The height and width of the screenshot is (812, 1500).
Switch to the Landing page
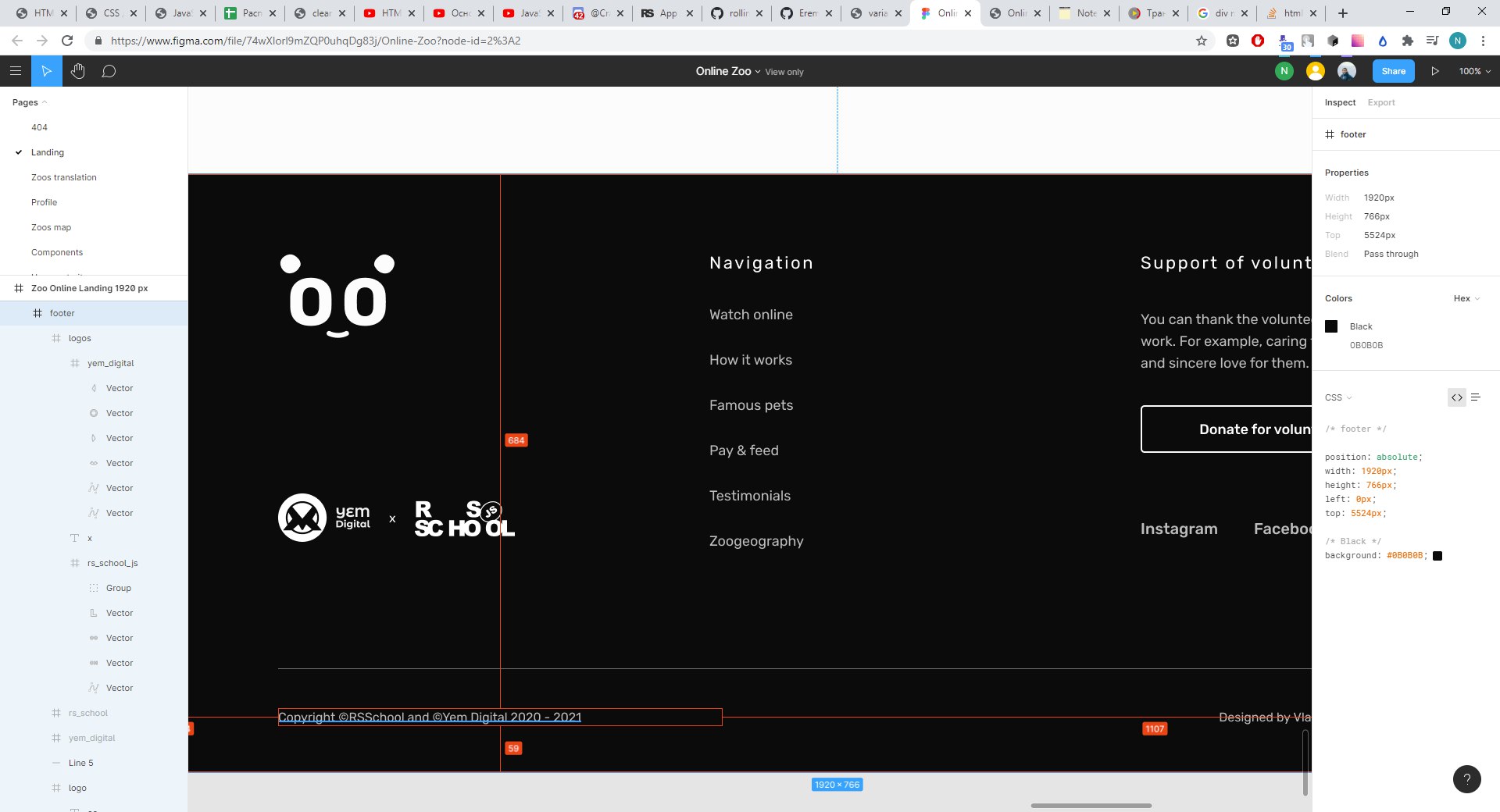tap(94, 152)
